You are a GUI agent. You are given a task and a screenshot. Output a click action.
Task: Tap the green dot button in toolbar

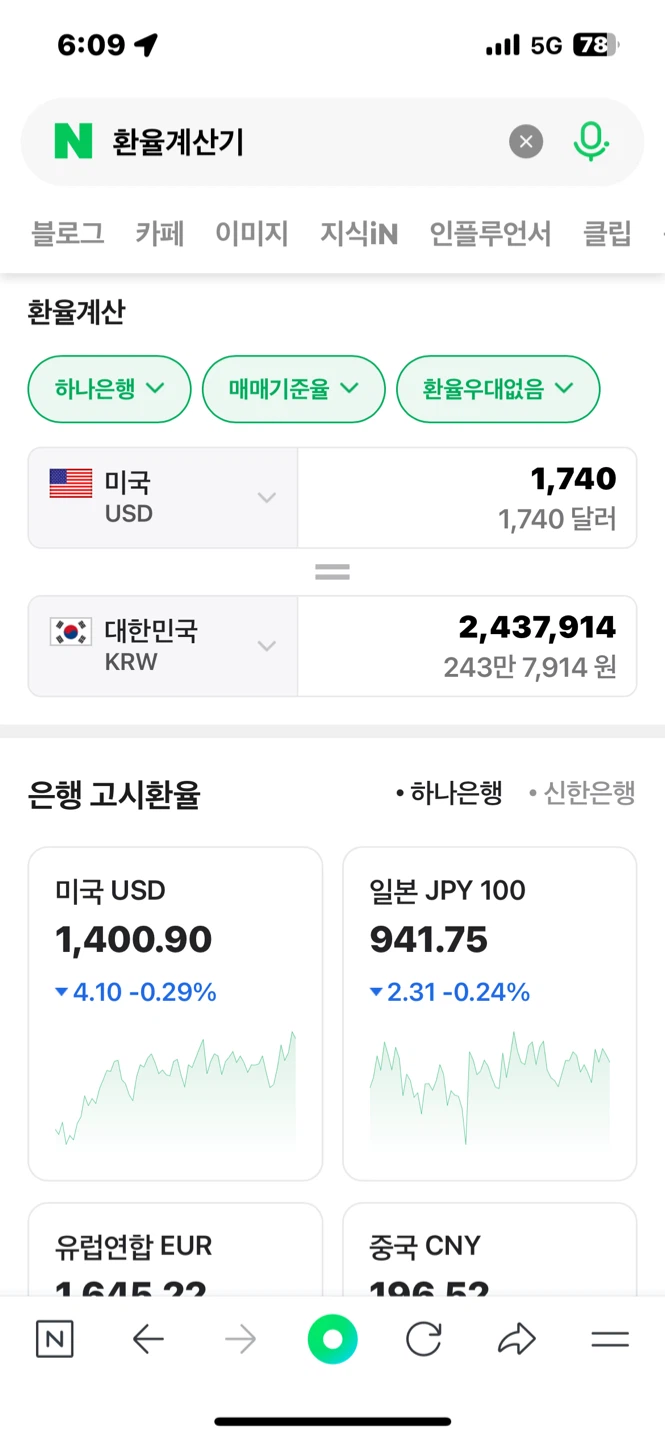332,1339
